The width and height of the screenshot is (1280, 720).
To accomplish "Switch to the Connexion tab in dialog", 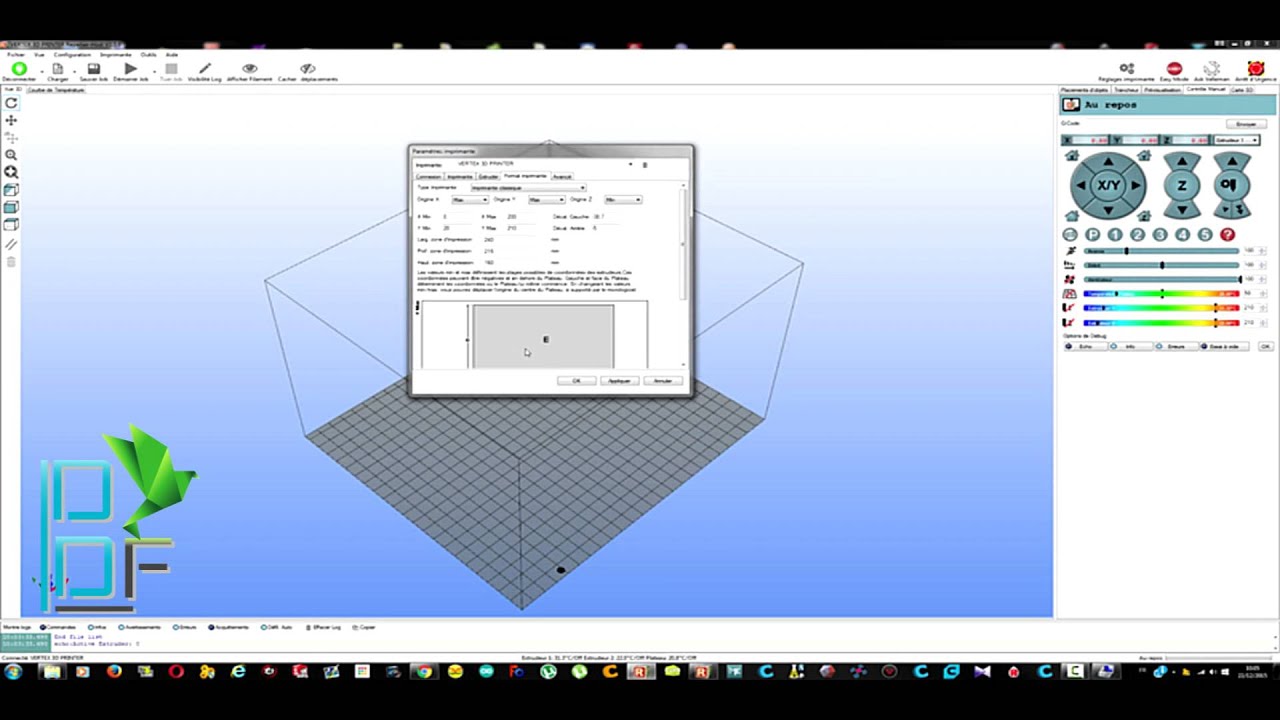I will point(428,177).
